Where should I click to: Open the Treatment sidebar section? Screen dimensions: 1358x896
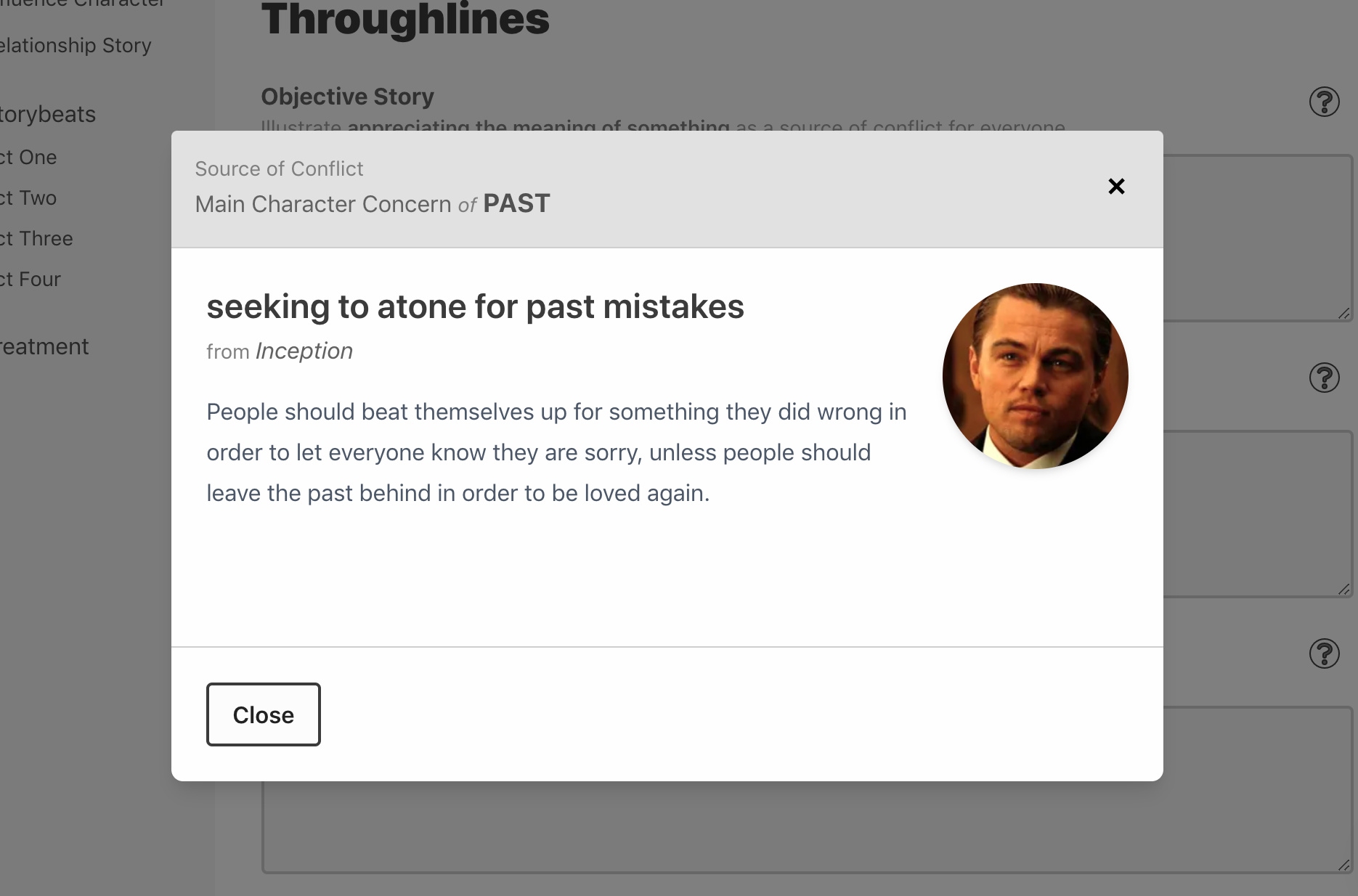tap(45, 347)
